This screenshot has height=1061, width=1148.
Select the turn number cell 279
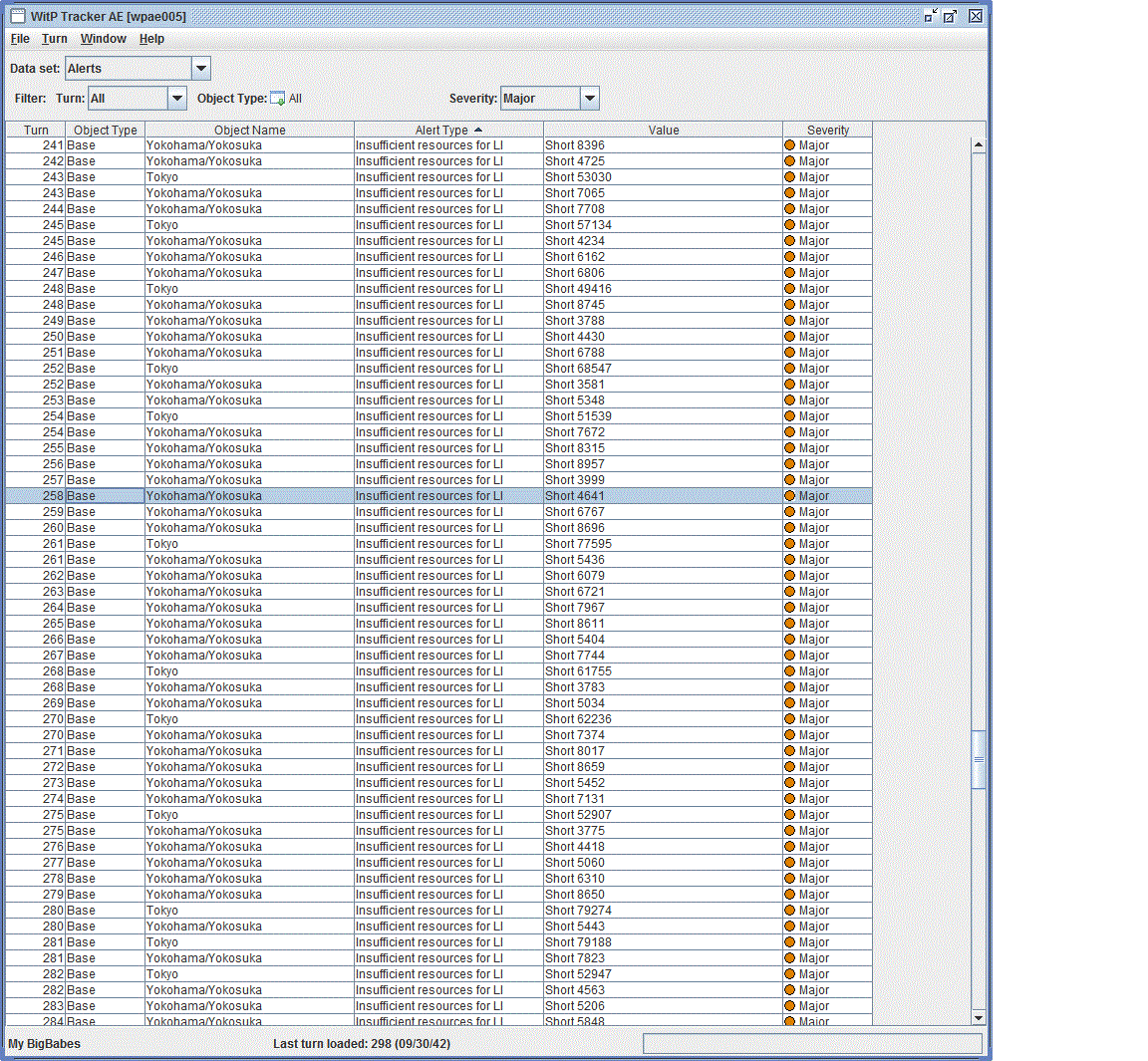(x=36, y=895)
